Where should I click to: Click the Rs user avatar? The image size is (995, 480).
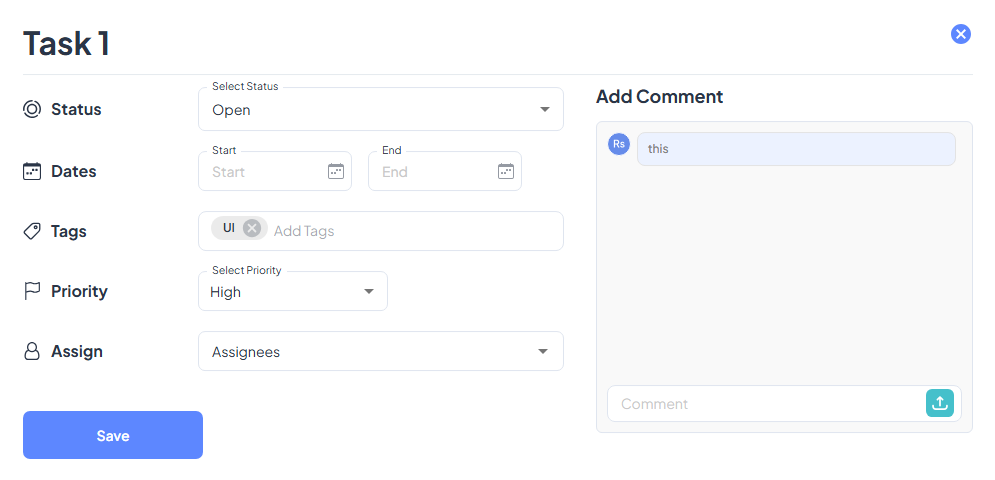pyautogui.click(x=619, y=144)
